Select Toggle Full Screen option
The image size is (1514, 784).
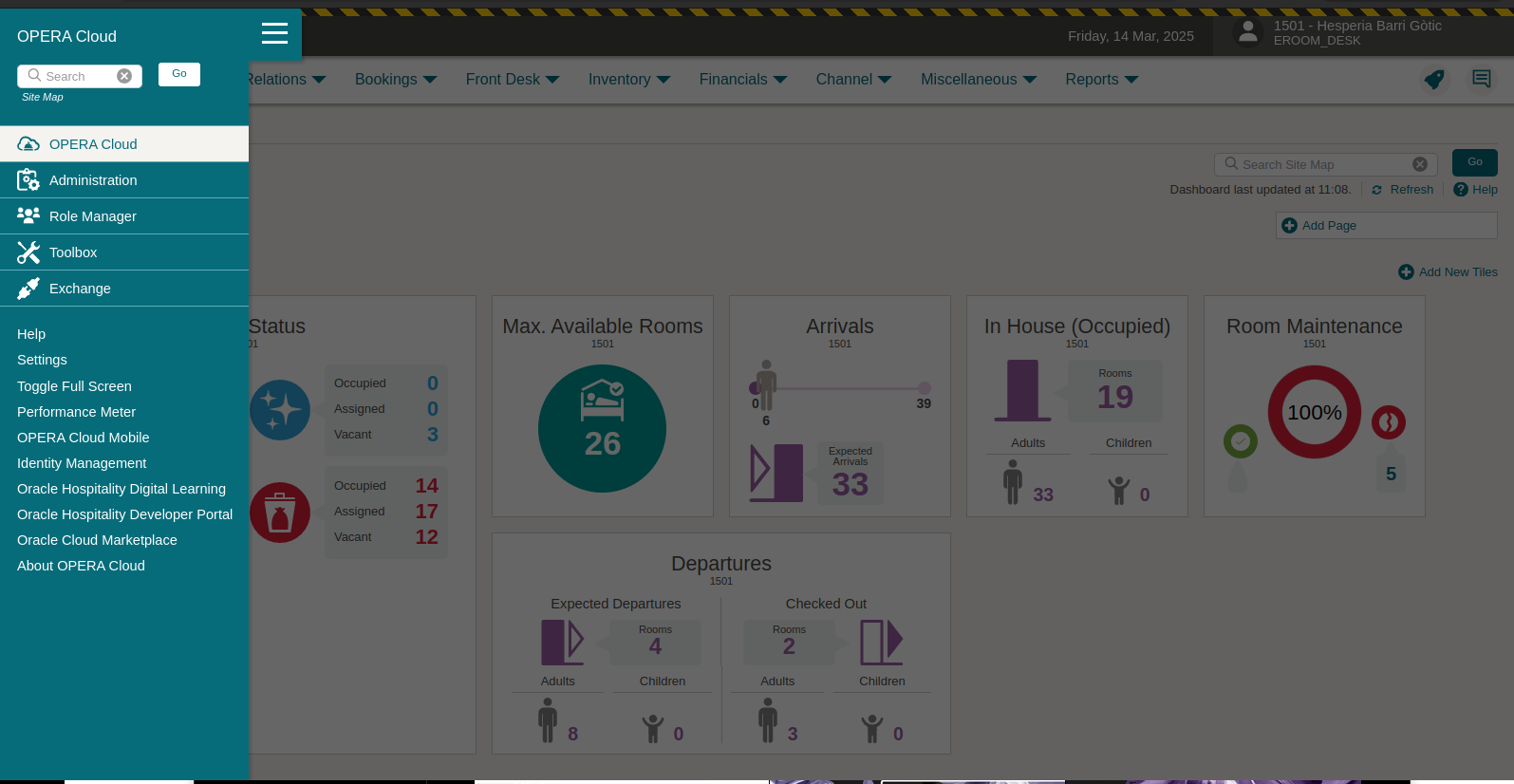pyautogui.click(x=74, y=386)
